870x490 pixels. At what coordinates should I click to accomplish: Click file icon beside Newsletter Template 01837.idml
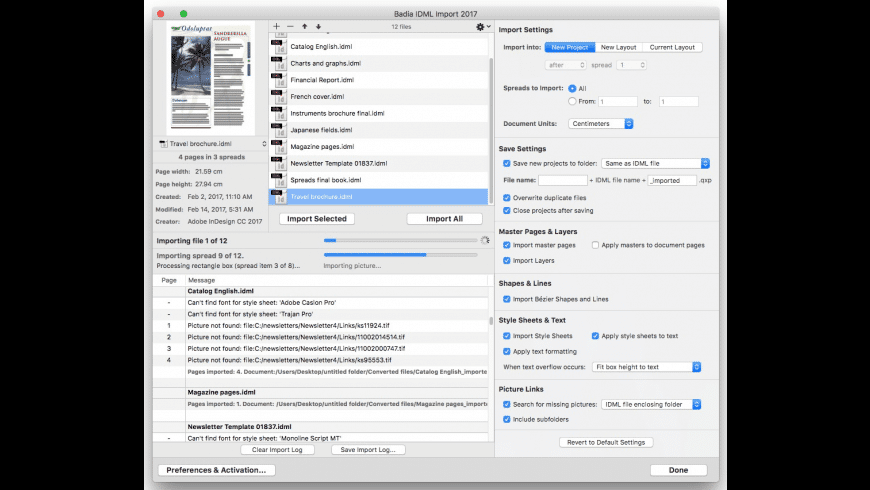279,163
